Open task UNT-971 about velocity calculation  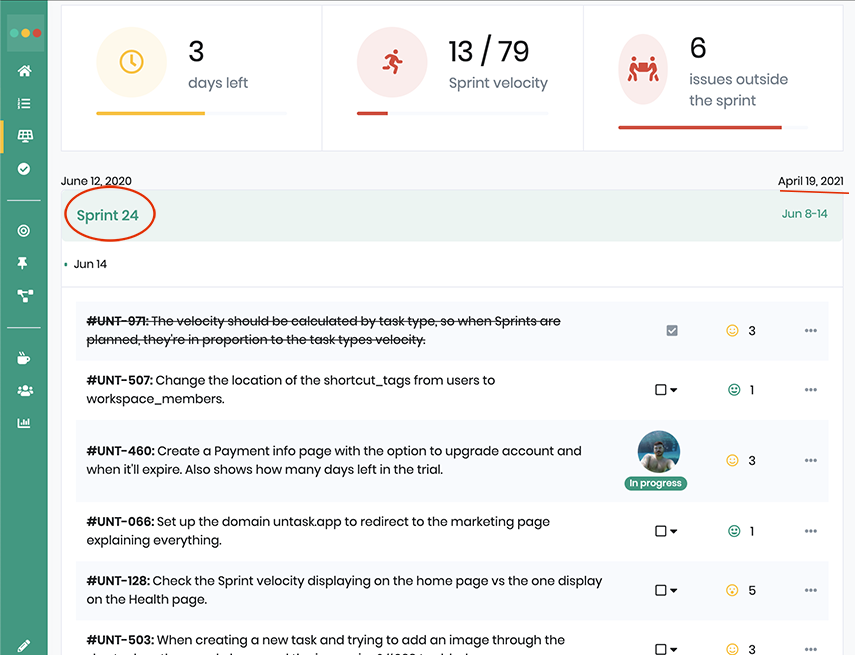click(x=323, y=330)
